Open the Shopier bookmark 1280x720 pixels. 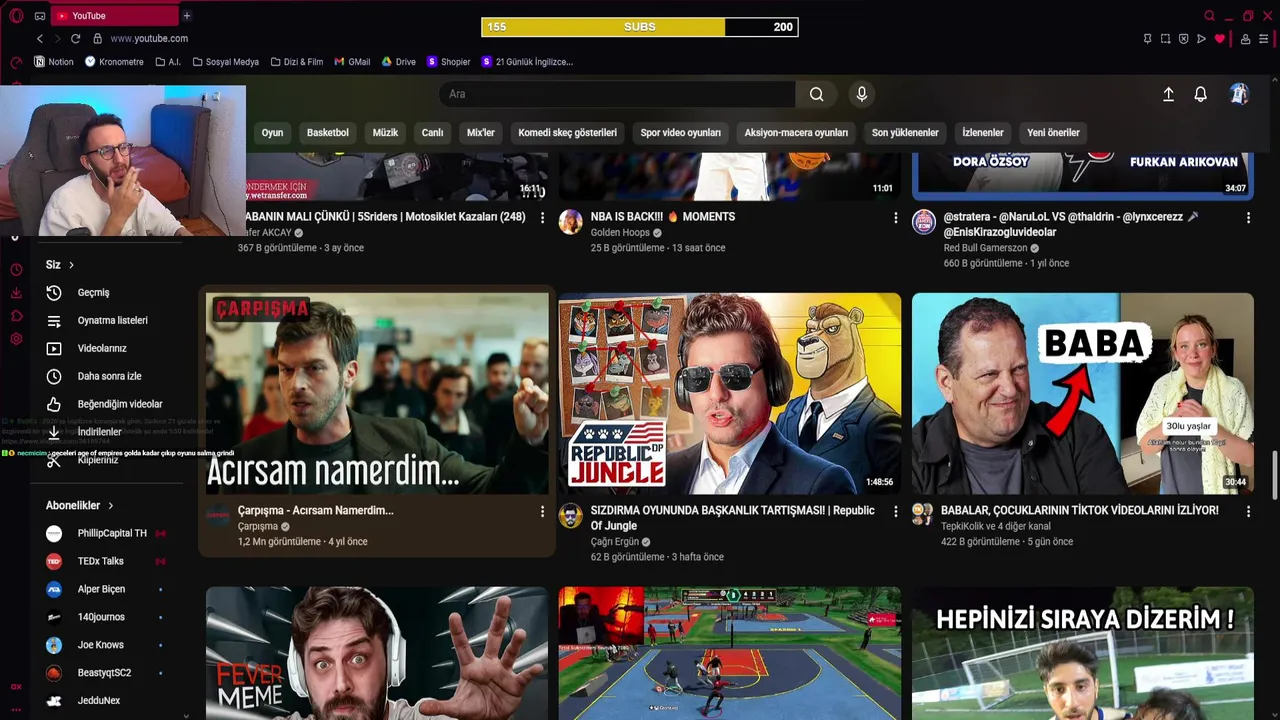(x=449, y=62)
